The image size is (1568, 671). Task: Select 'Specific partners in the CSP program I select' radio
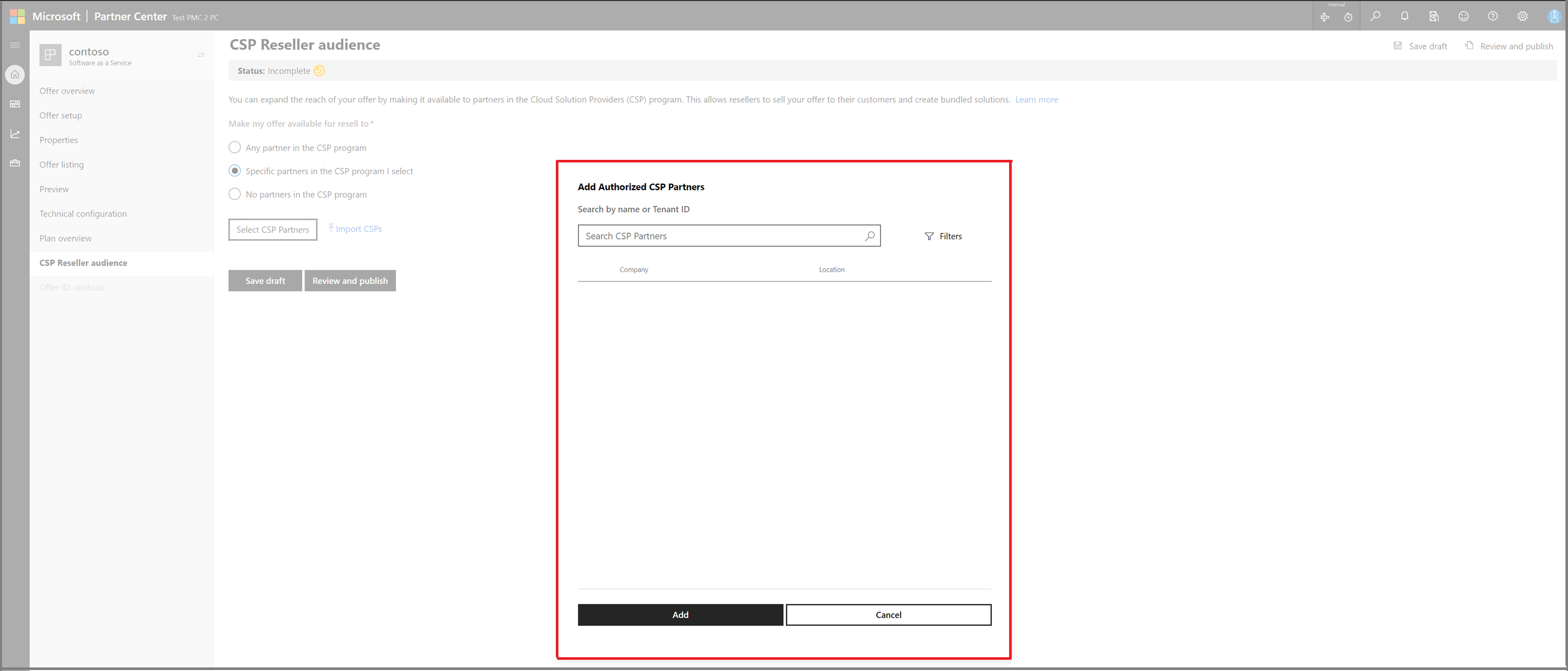tap(234, 171)
